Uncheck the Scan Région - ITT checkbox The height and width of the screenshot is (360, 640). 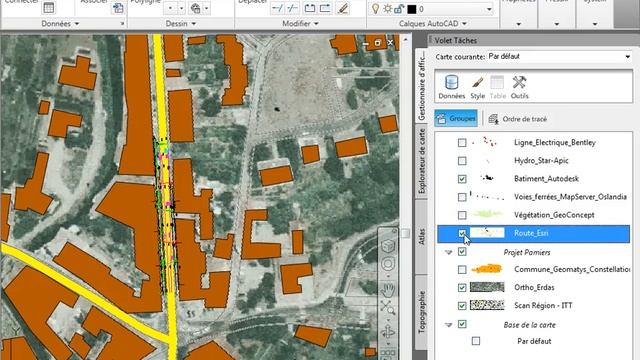(462, 305)
